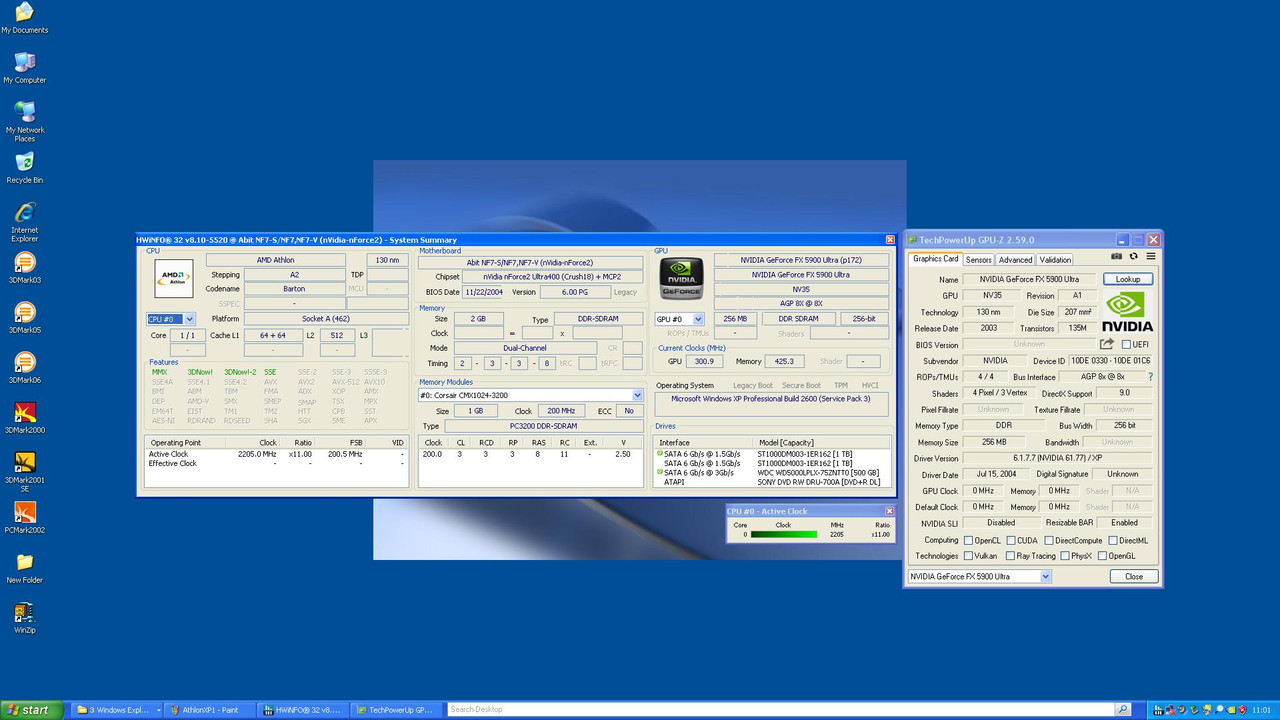The image size is (1280, 720).
Task: Select the 3DMark06 desktop shortcut
Action: (x=25, y=368)
